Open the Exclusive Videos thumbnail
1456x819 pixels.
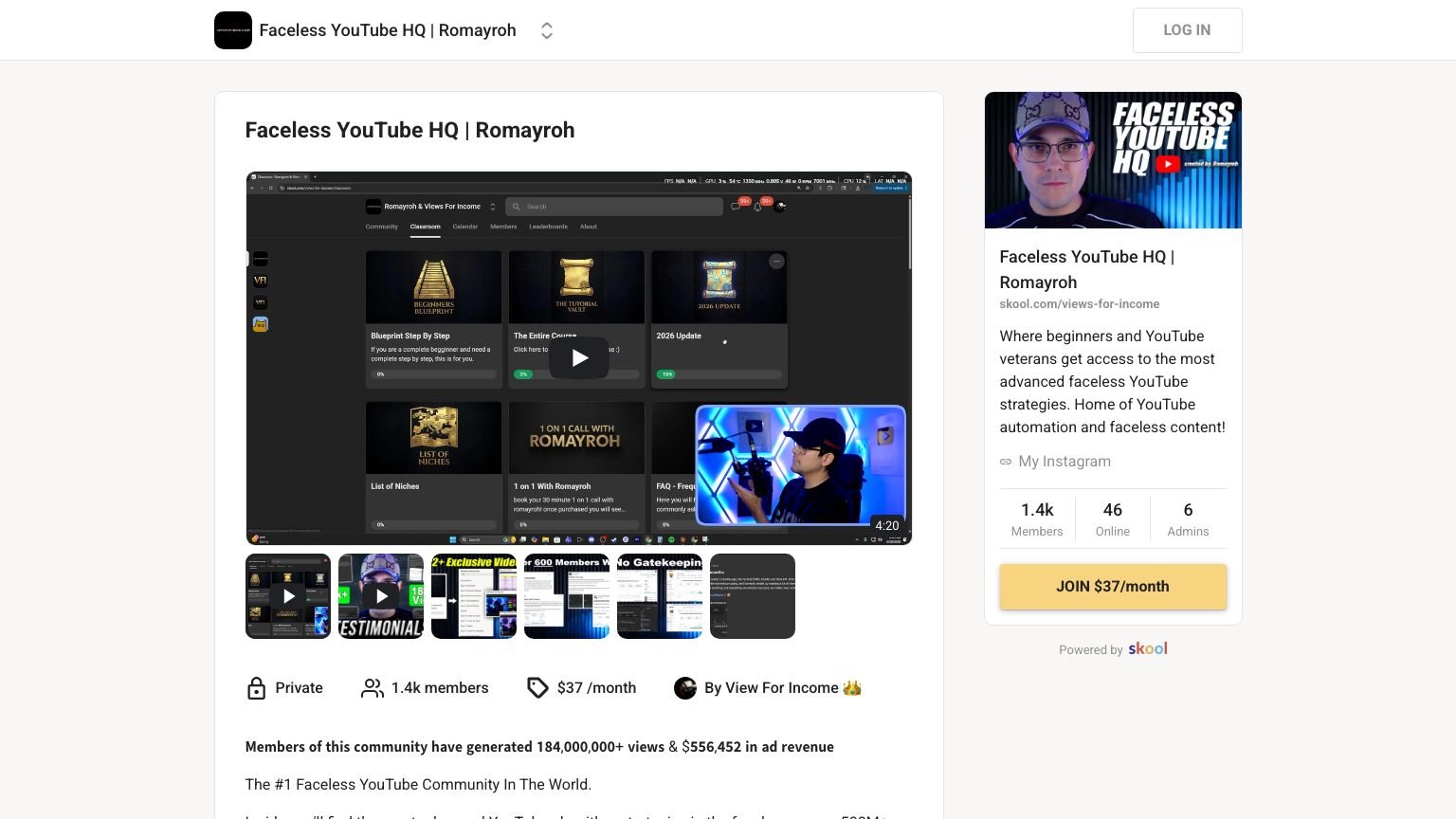pos(474,596)
